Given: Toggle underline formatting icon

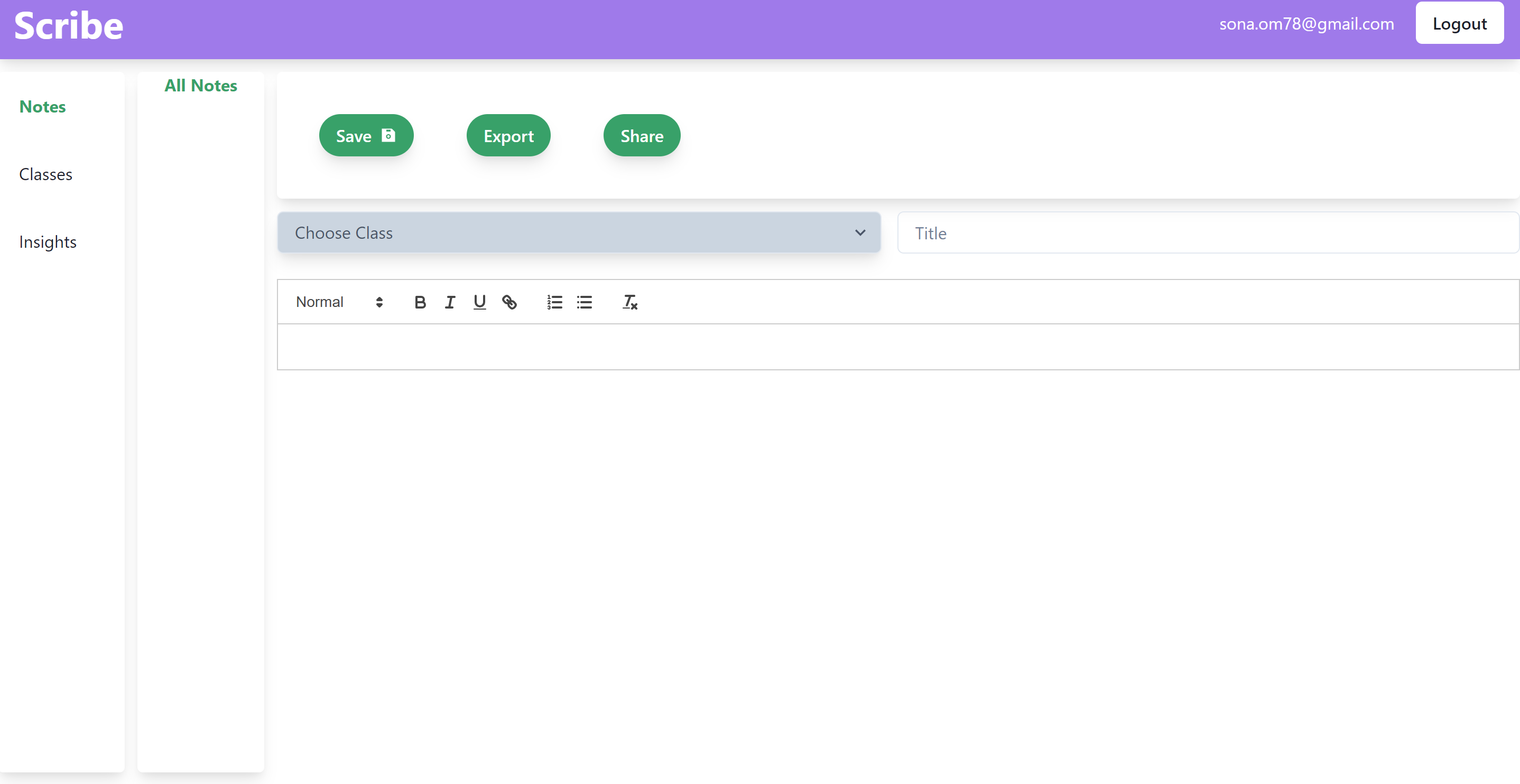Looking at the screenshot, I should 479,302.
